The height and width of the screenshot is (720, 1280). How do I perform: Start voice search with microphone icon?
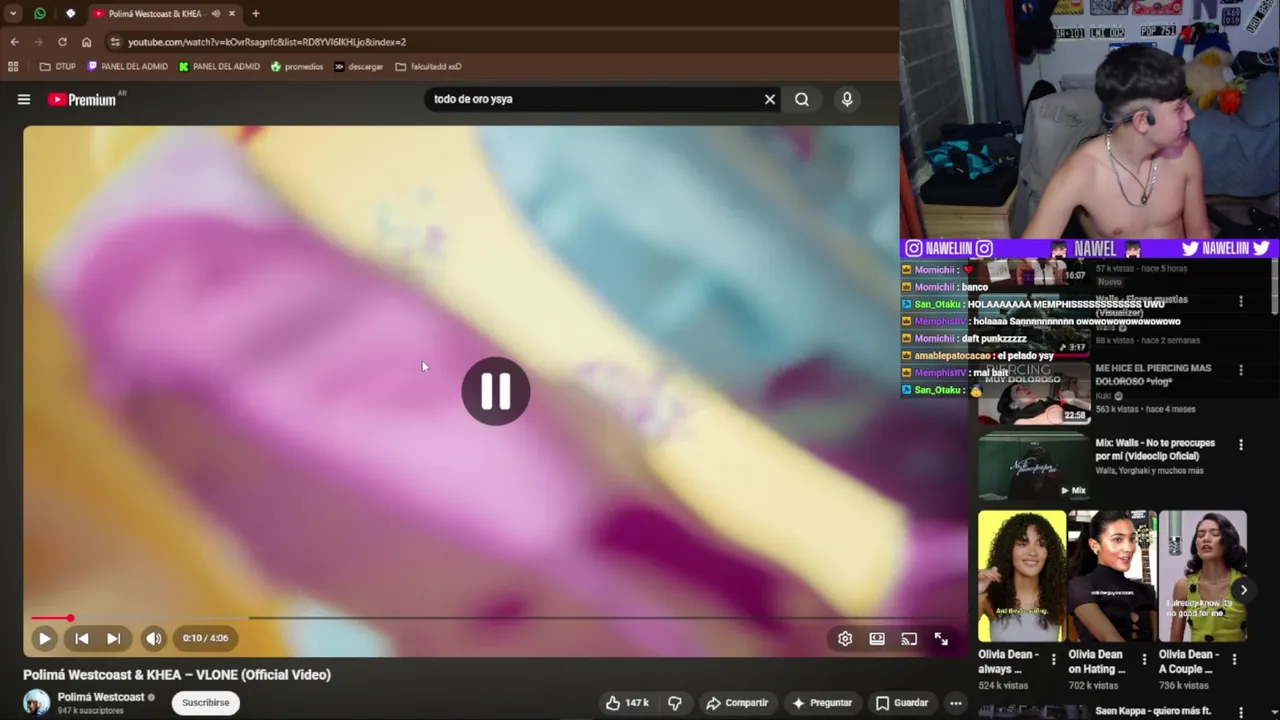pos(847,99)
